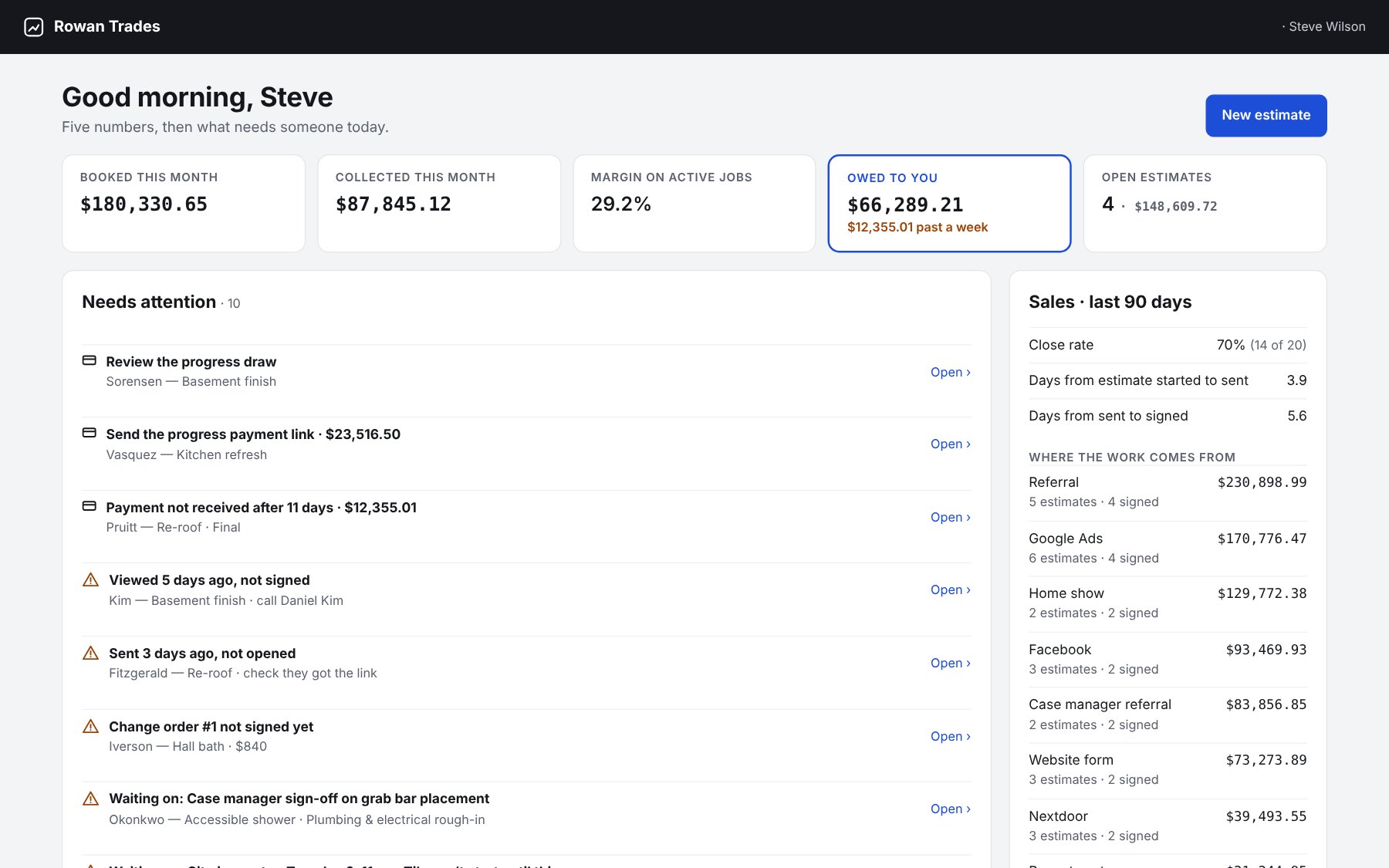Click the card icon beside Review the progress draw
Screen dimensions: 1389x868
pyautogui.click(x=90, y=360)
